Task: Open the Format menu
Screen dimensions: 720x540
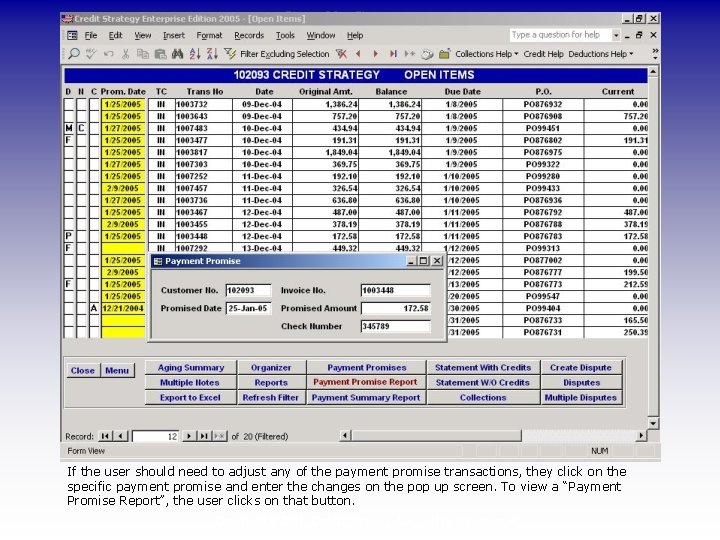Action: (x=209, y=35)
